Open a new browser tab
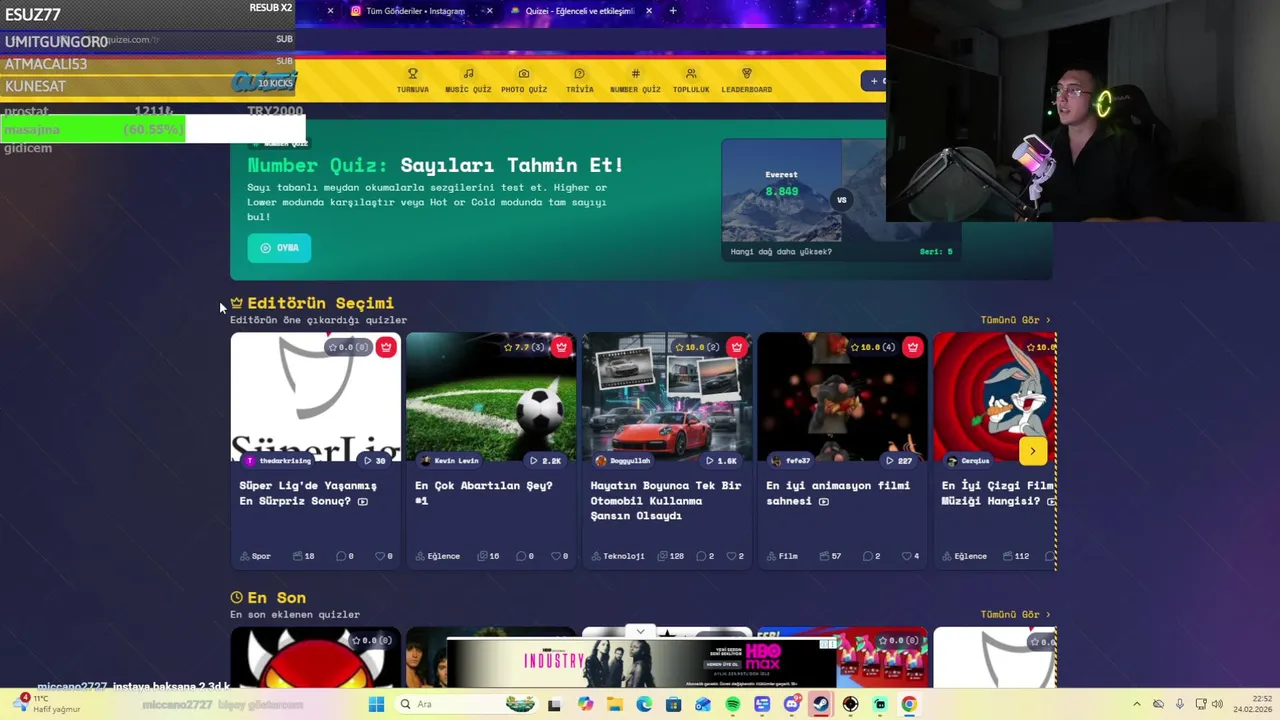 tap(673, 11)
